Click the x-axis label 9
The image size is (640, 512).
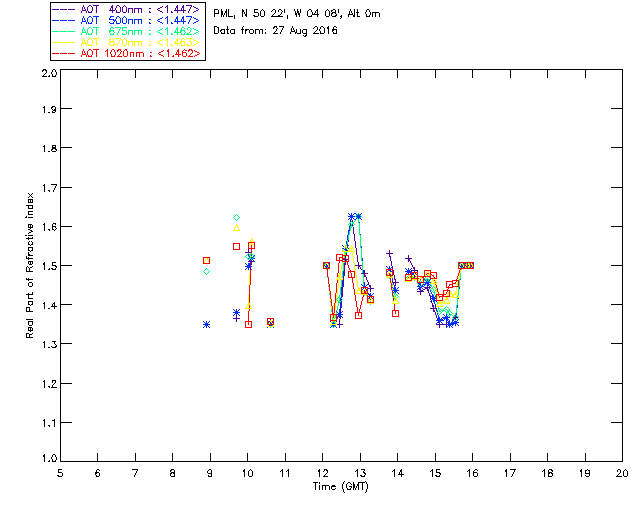coord(210,473)
